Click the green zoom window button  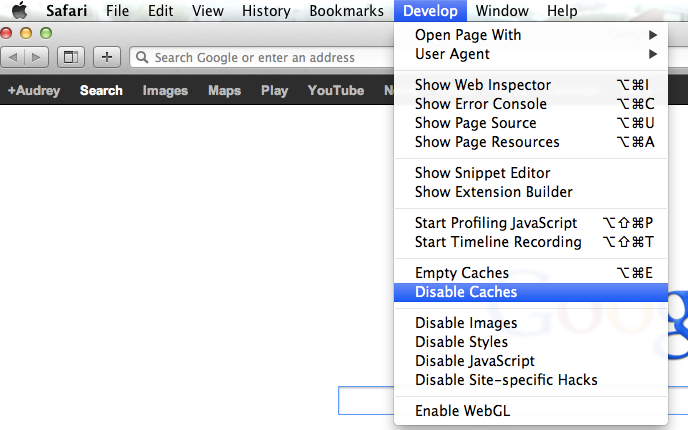(x=46, y=33)
